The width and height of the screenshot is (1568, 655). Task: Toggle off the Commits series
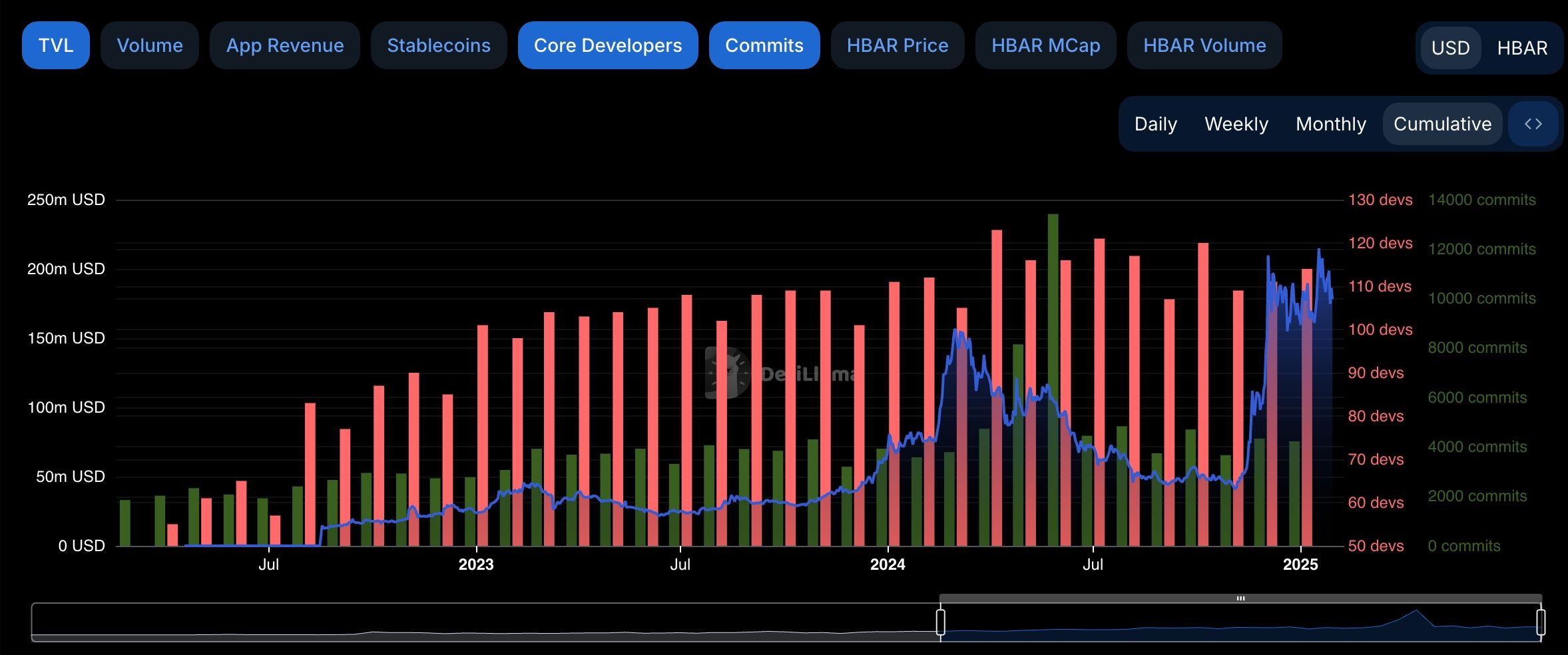[764, 45]
